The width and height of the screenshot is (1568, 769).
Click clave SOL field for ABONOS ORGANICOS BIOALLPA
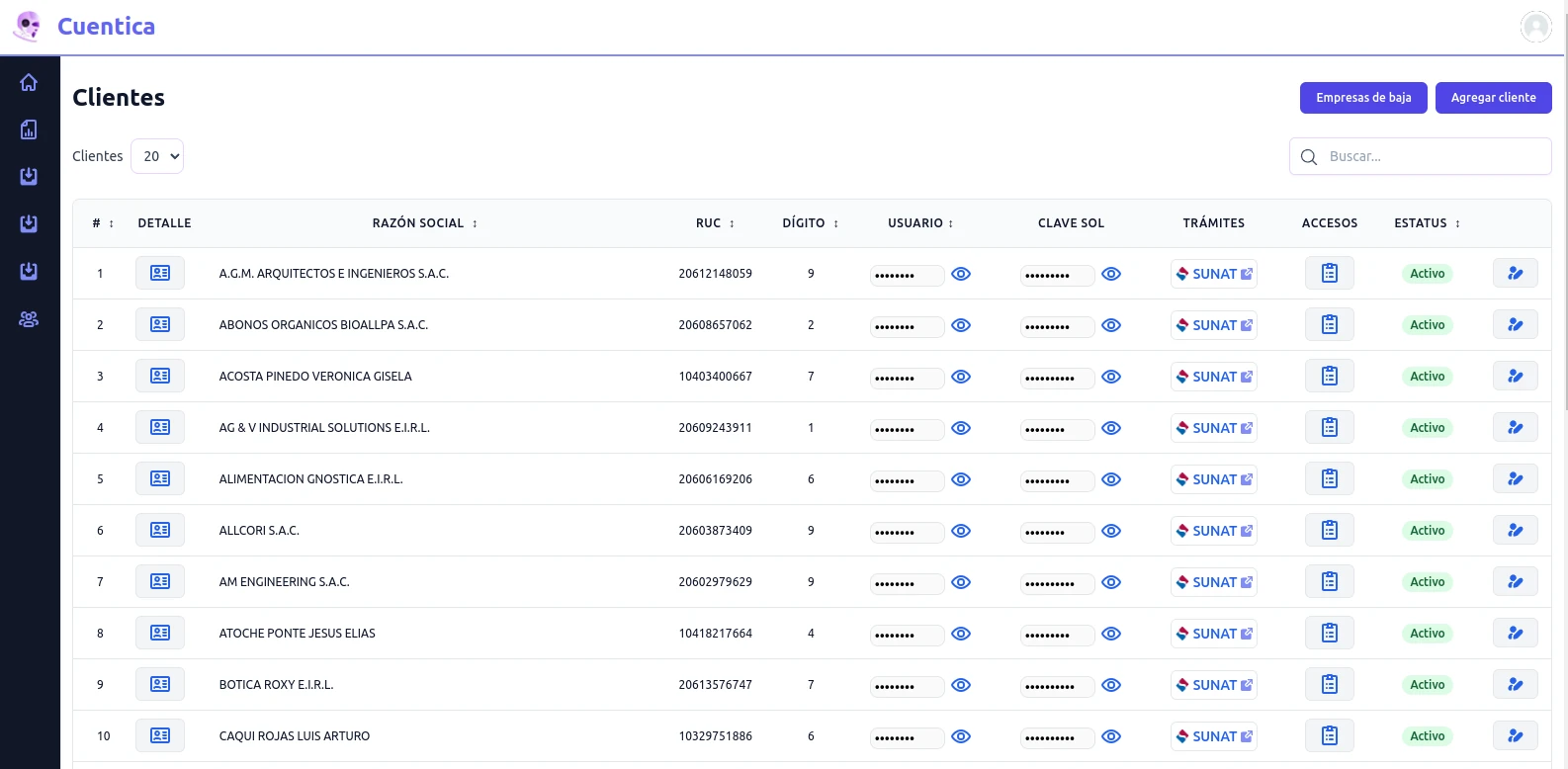1058,326
